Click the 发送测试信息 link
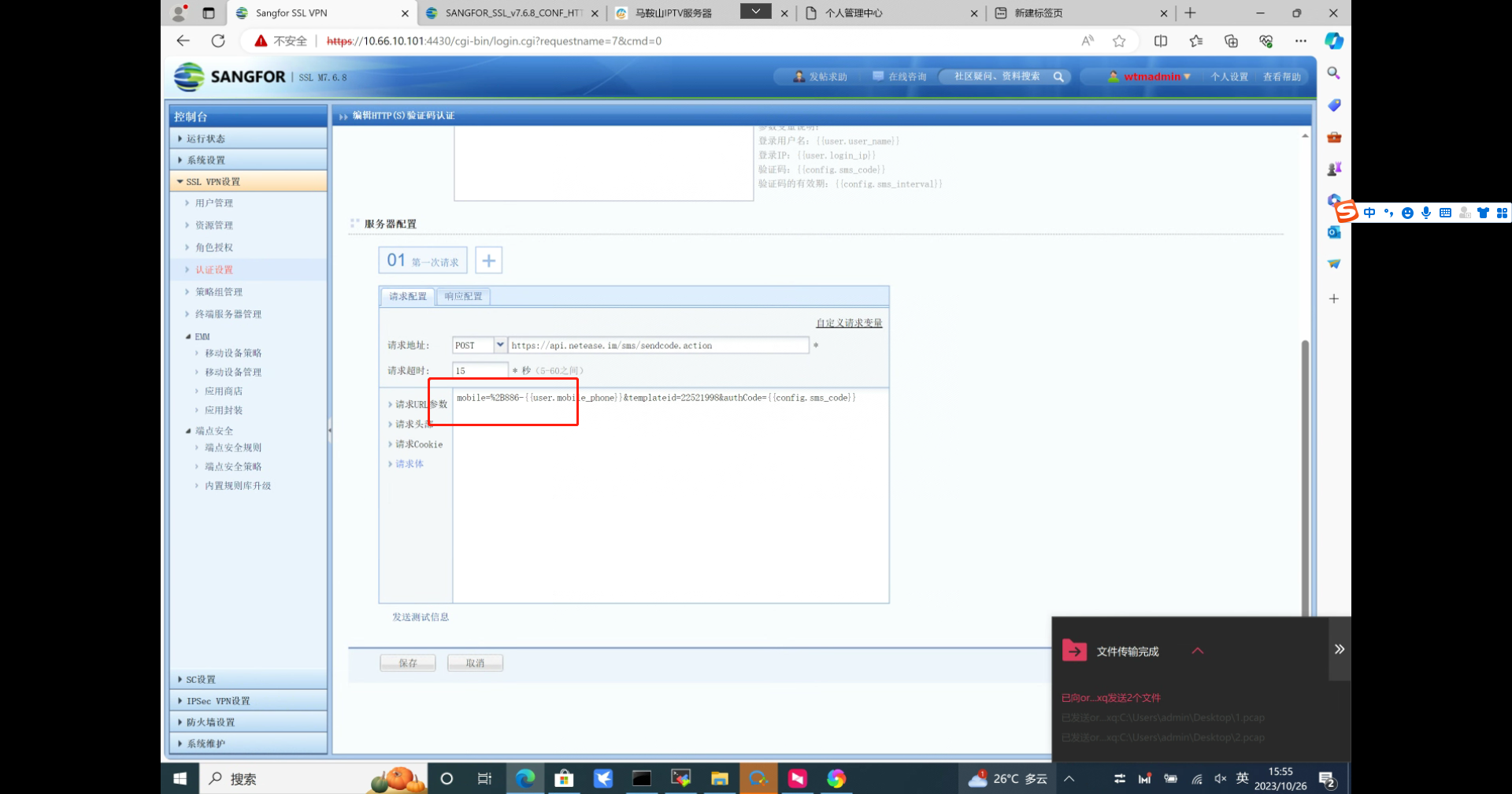The height and width of the screenshot is (794, 1512). click(421, 618)
